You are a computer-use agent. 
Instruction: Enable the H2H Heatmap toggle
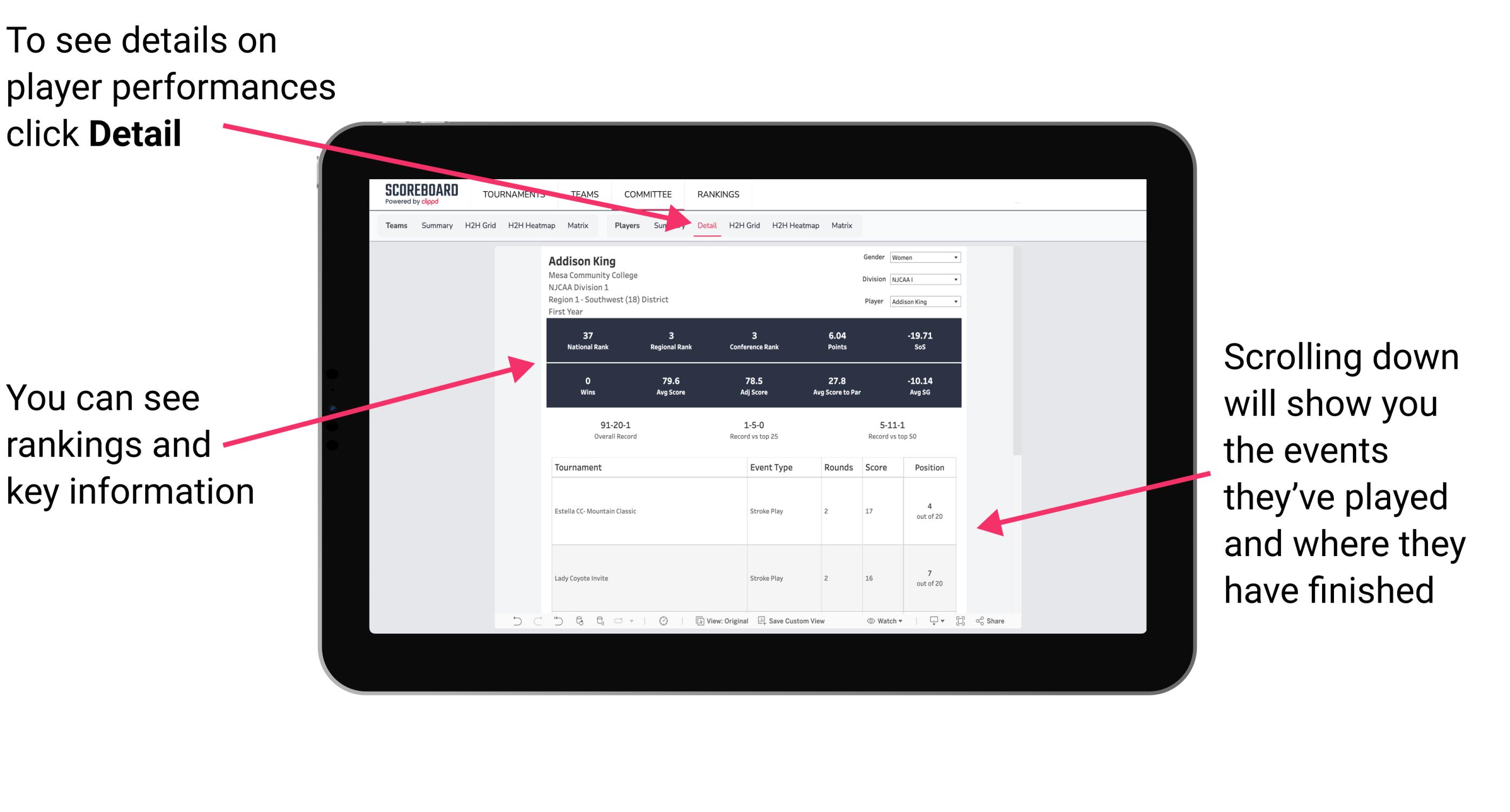pos(796,225)
